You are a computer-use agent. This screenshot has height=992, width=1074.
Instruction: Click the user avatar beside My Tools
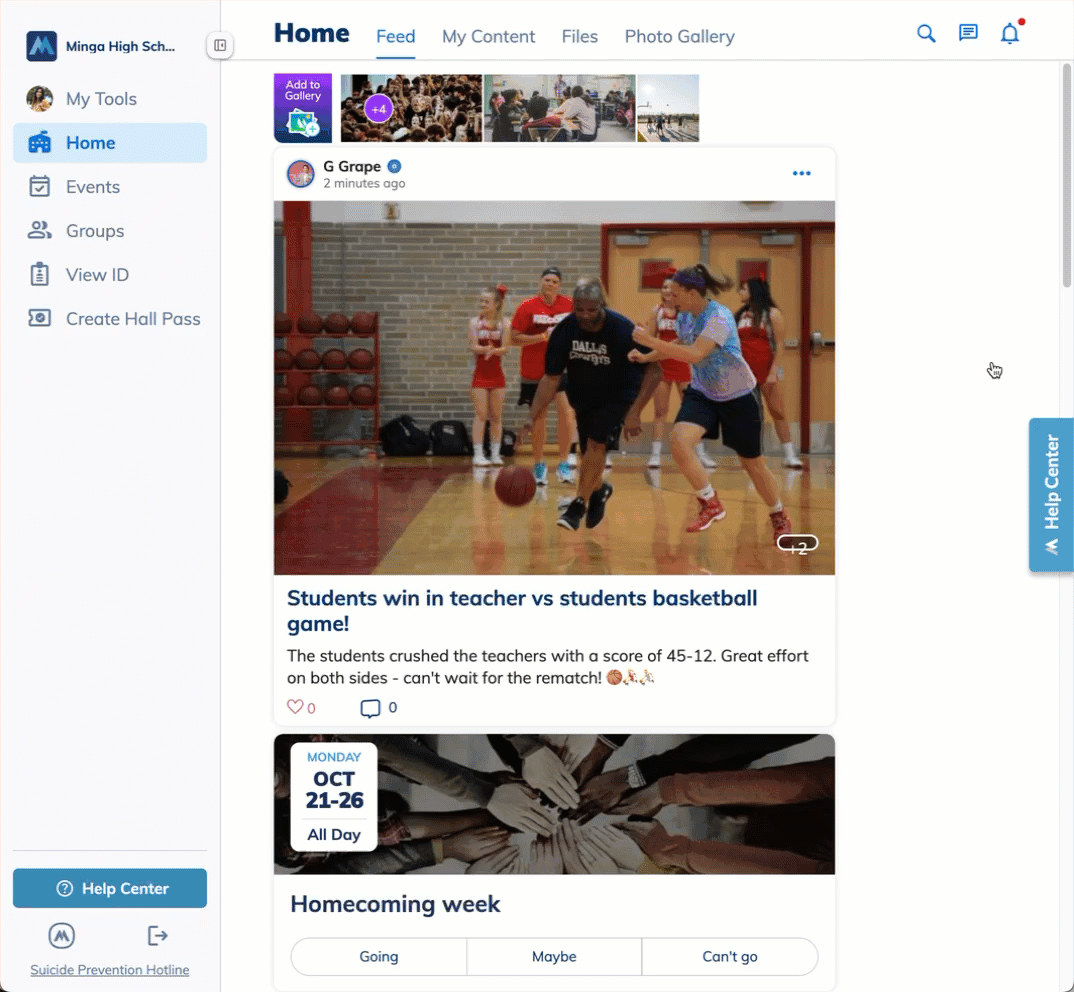(x=40, y=99)
